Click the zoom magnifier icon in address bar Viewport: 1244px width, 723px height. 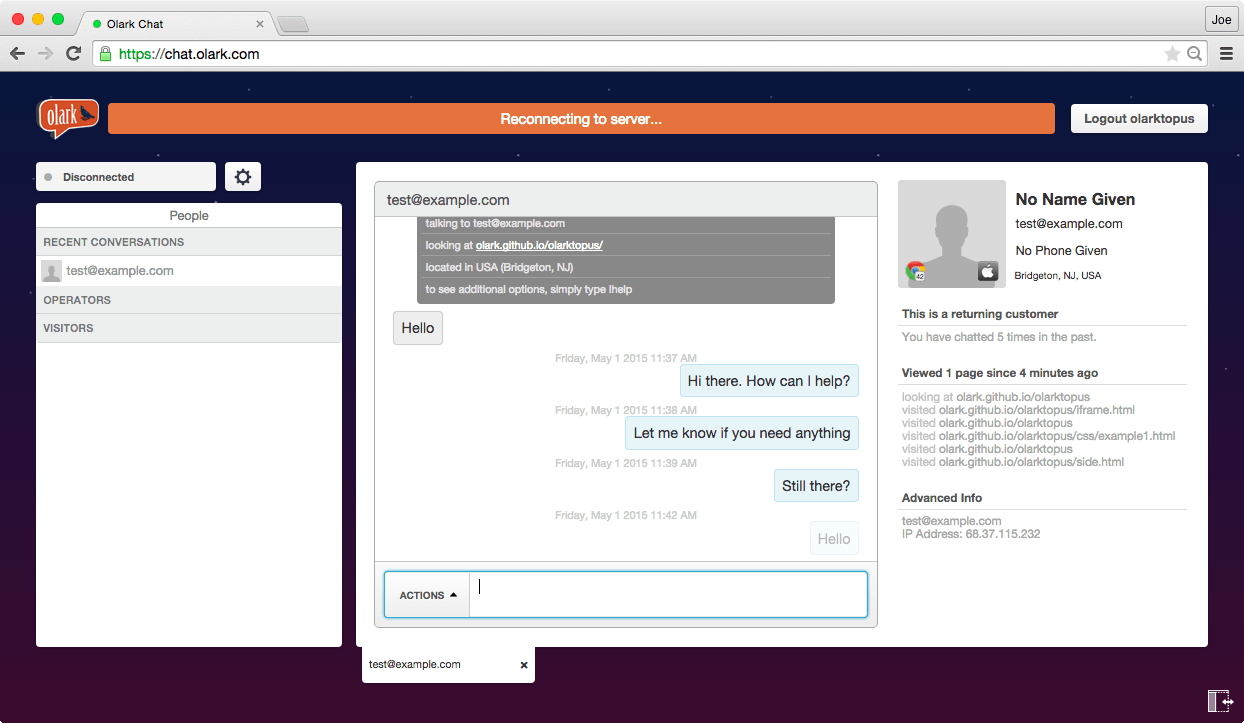(1194, 54)
